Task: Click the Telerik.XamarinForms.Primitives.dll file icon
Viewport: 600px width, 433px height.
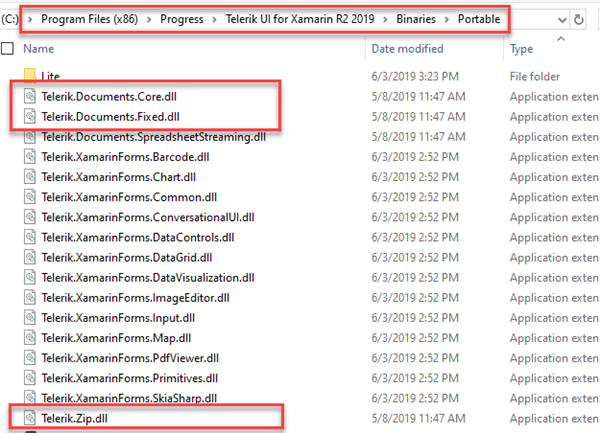Action: (30, 378)
